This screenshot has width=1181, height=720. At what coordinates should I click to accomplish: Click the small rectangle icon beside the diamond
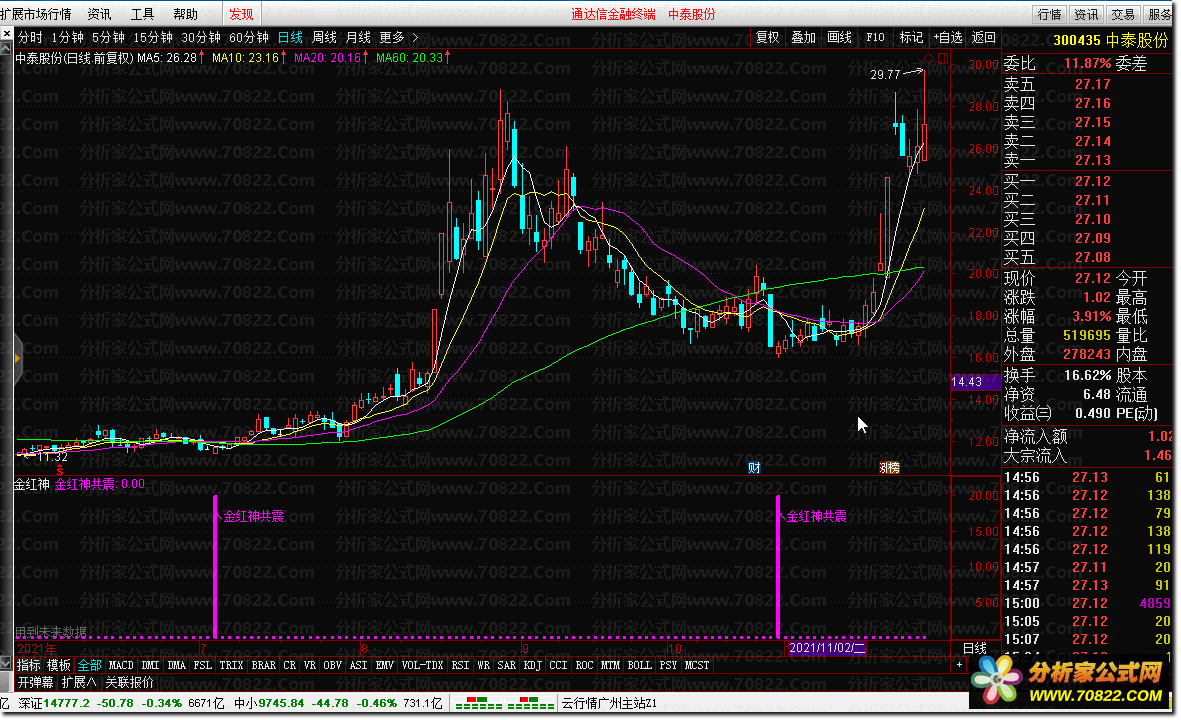[x=943, y=58]
